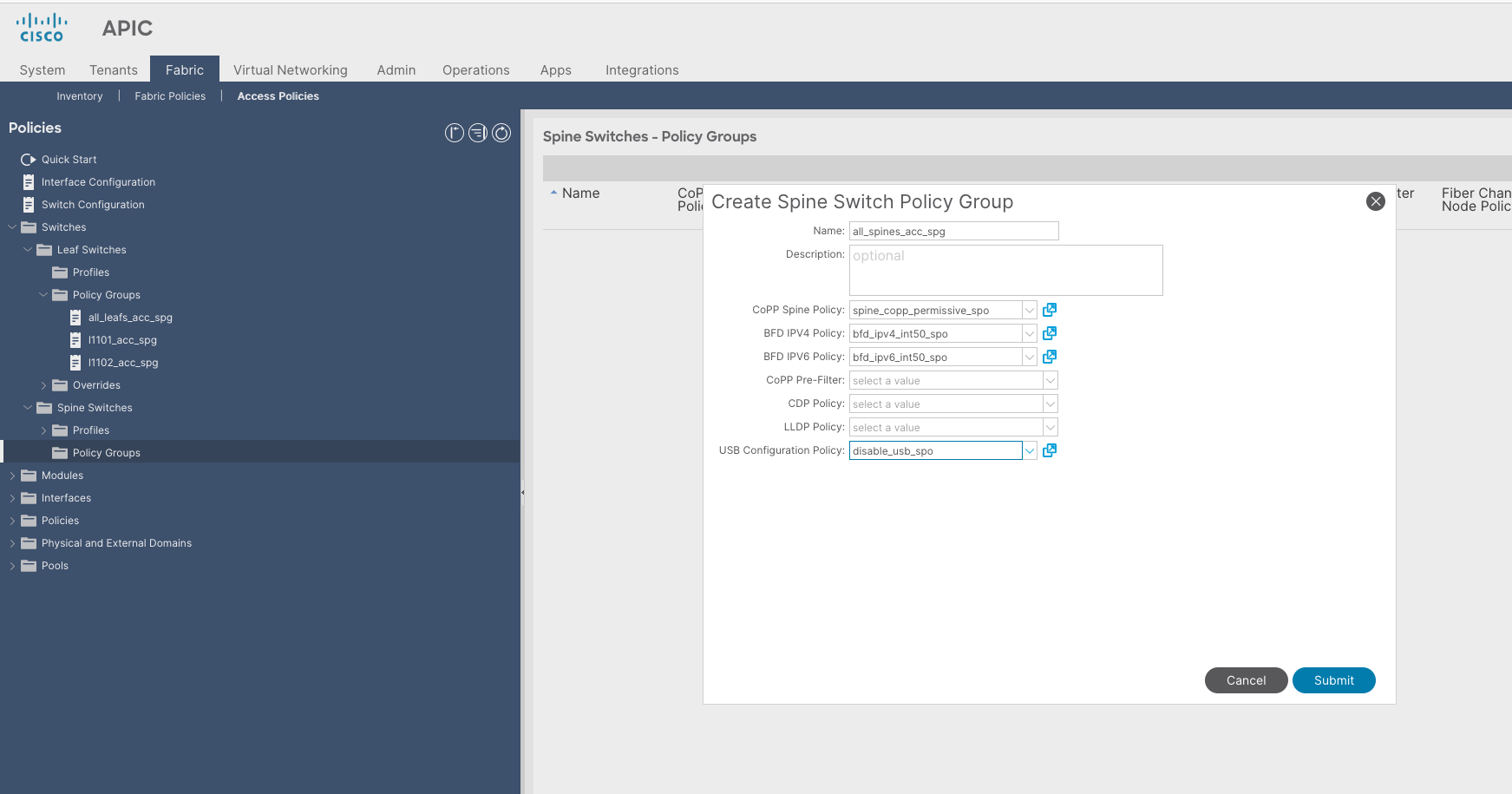Viewport: 1512px width, 794px height.
Task: Open the System menu tab
Action: point(43,70)
